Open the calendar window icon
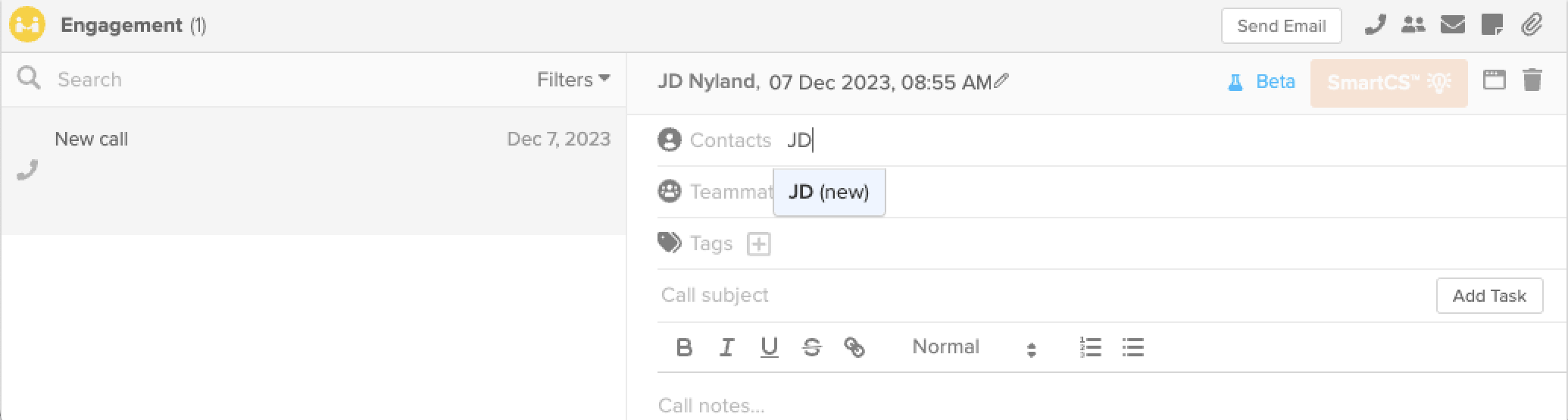This screenshot has width=1568, height=420. pos(1494,80)
